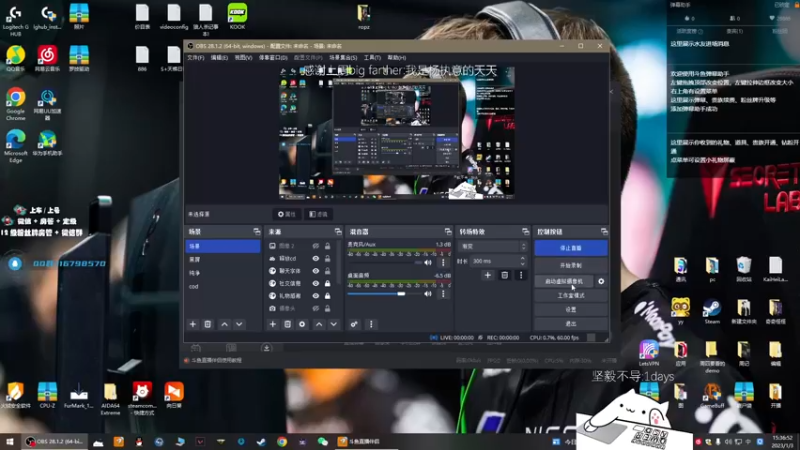
Task: Mute the 麦克风/Aux channel speaker icon
Action: (x=428, y=263)
